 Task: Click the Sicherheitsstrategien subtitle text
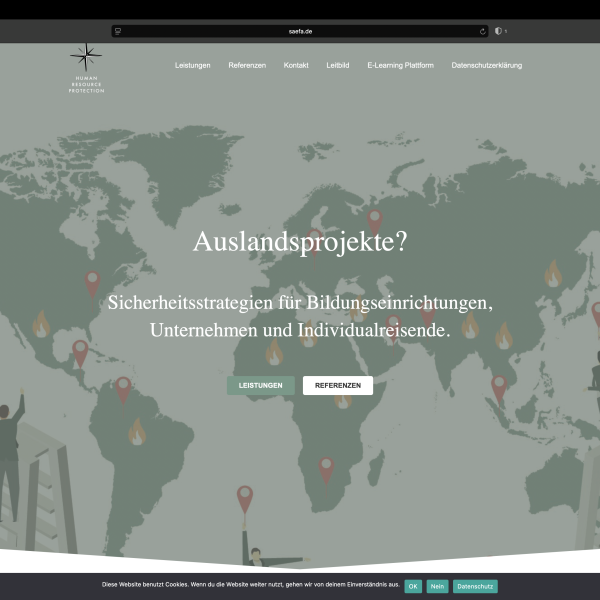coord(300,316)
